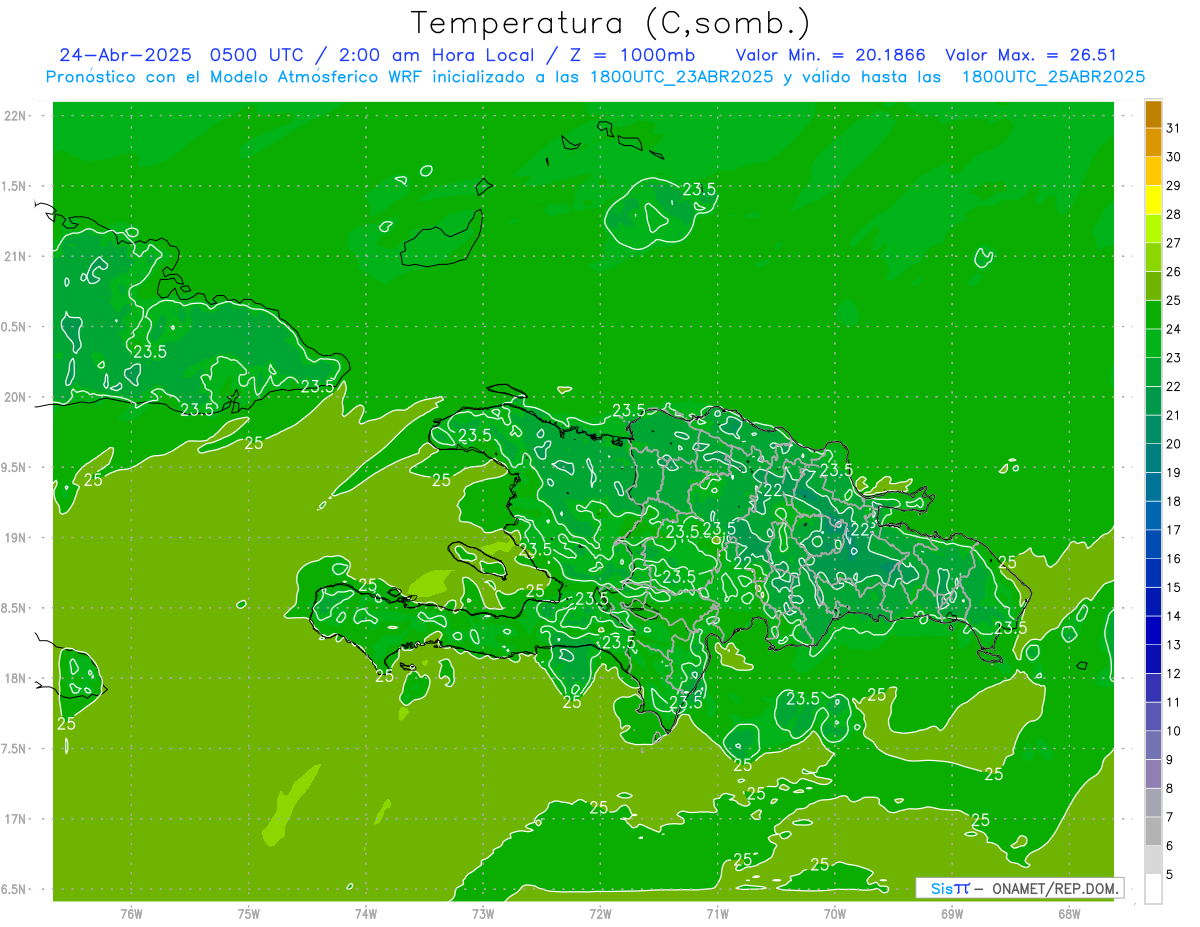
Task: Click '1800UTC_25ABR2025' valid-until time text
Action: pyautogui.click(x=1053, y=77)
